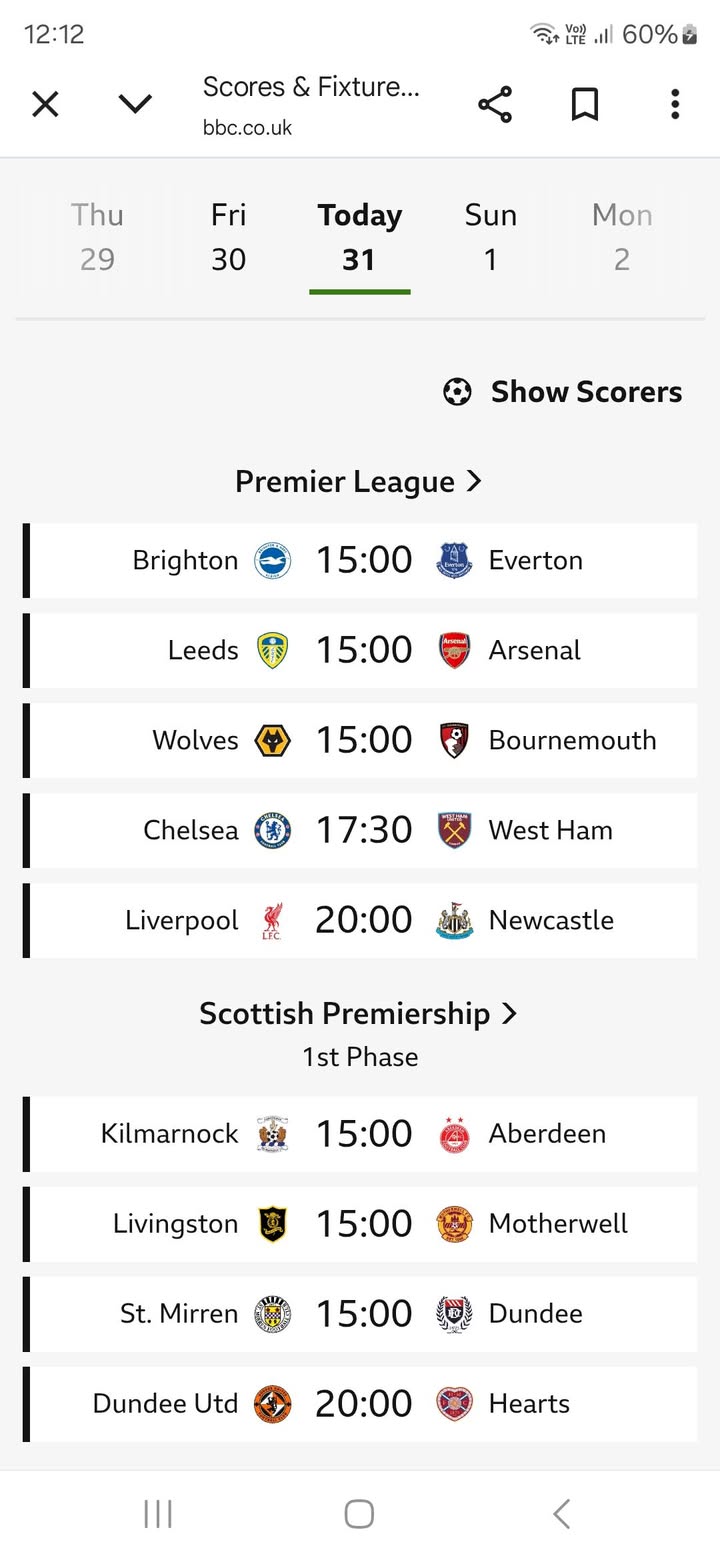Viewport: 720px width, 1560px height.
Task: Toggle Show Scorers
Action: point(563,392)
